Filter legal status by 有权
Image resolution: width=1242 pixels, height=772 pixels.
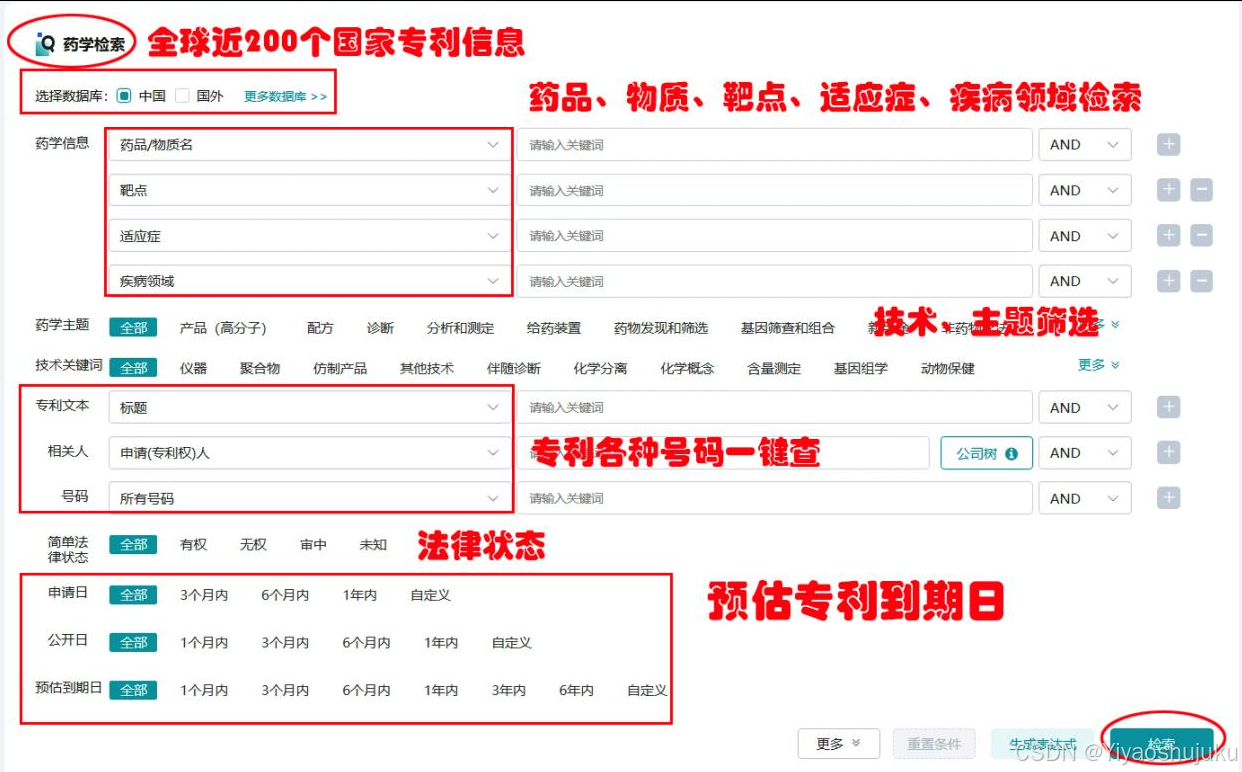193,545
